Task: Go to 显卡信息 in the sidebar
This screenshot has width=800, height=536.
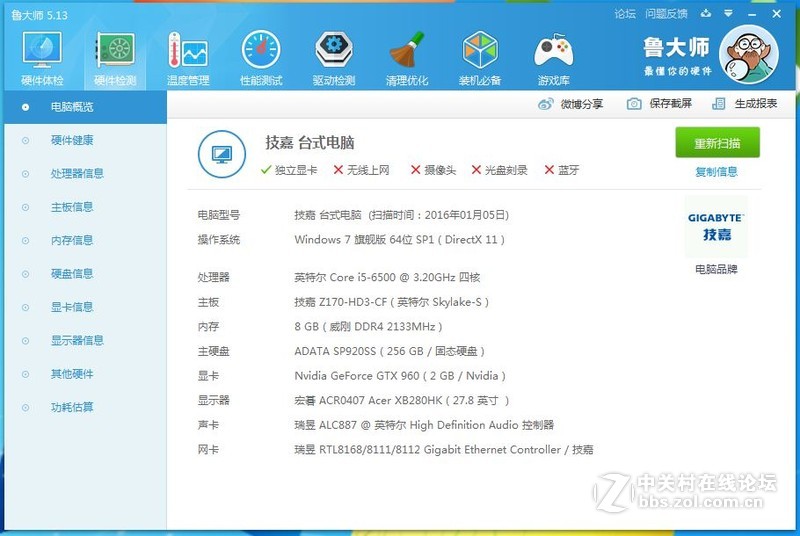Action: 72,307
